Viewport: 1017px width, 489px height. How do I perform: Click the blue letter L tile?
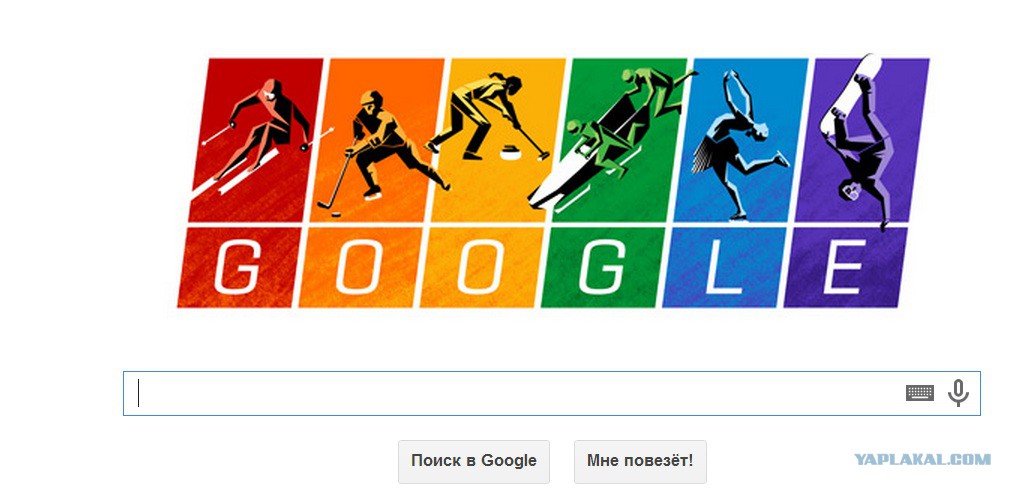(x=724, y=267)
